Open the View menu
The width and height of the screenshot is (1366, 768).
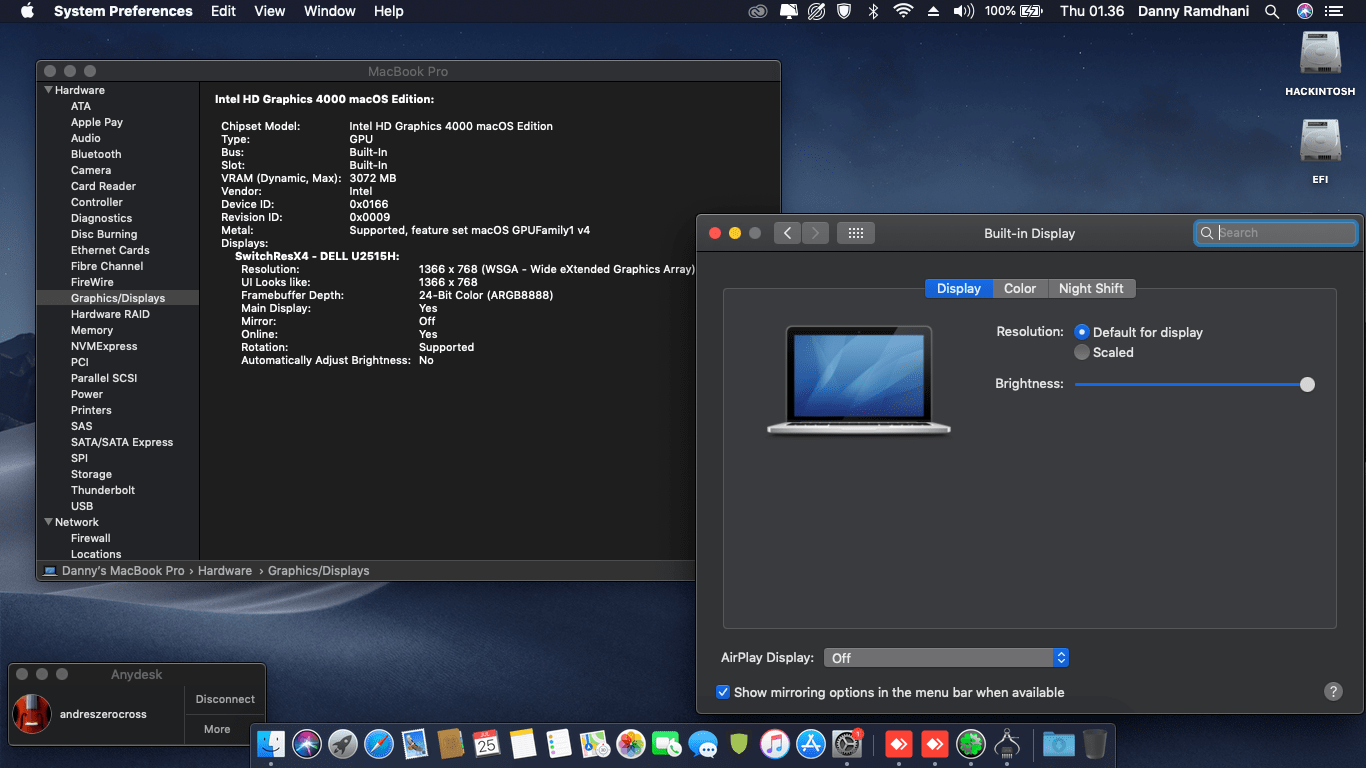click(270, 11)
